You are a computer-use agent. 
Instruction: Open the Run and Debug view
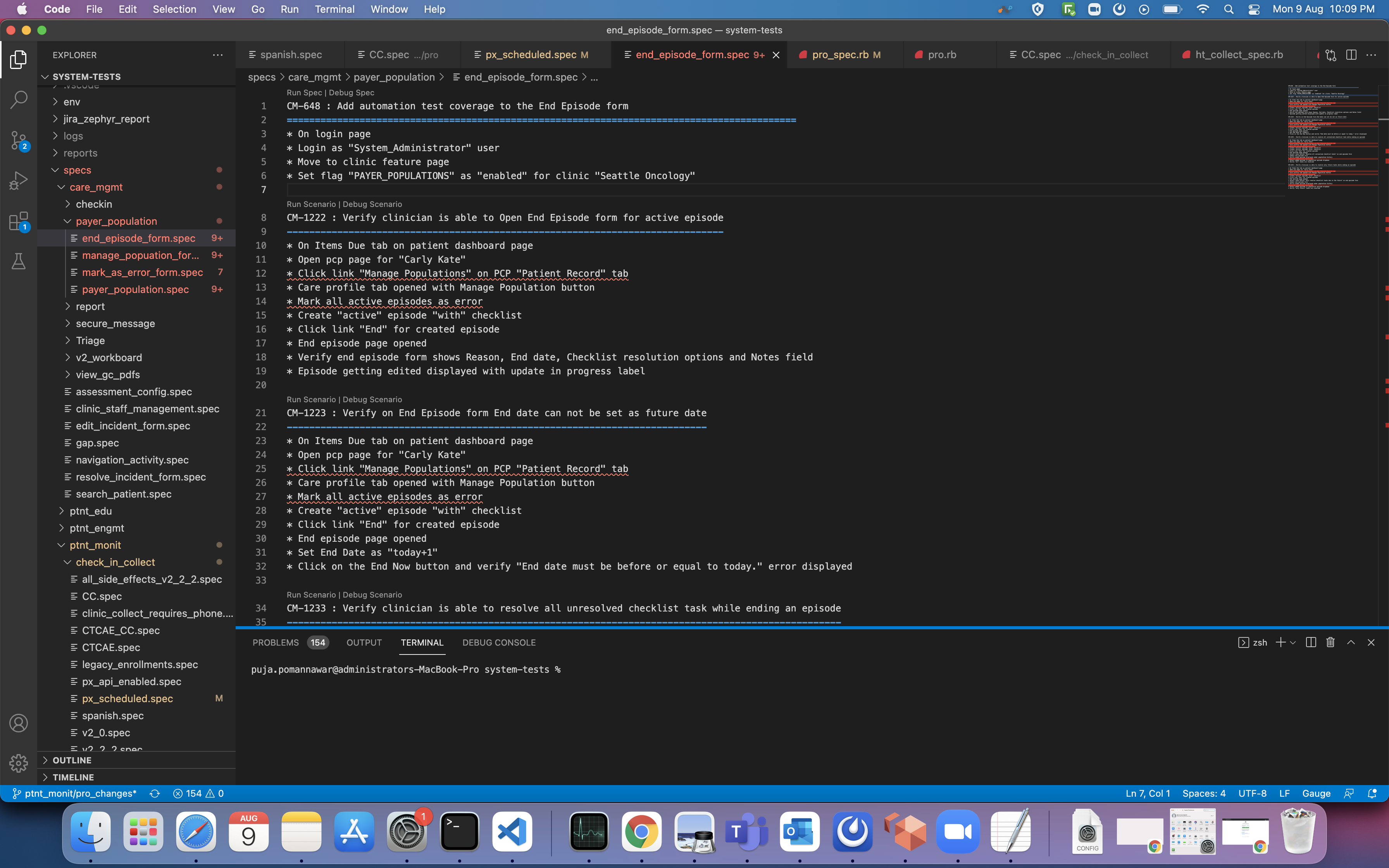tap(18, 180)
